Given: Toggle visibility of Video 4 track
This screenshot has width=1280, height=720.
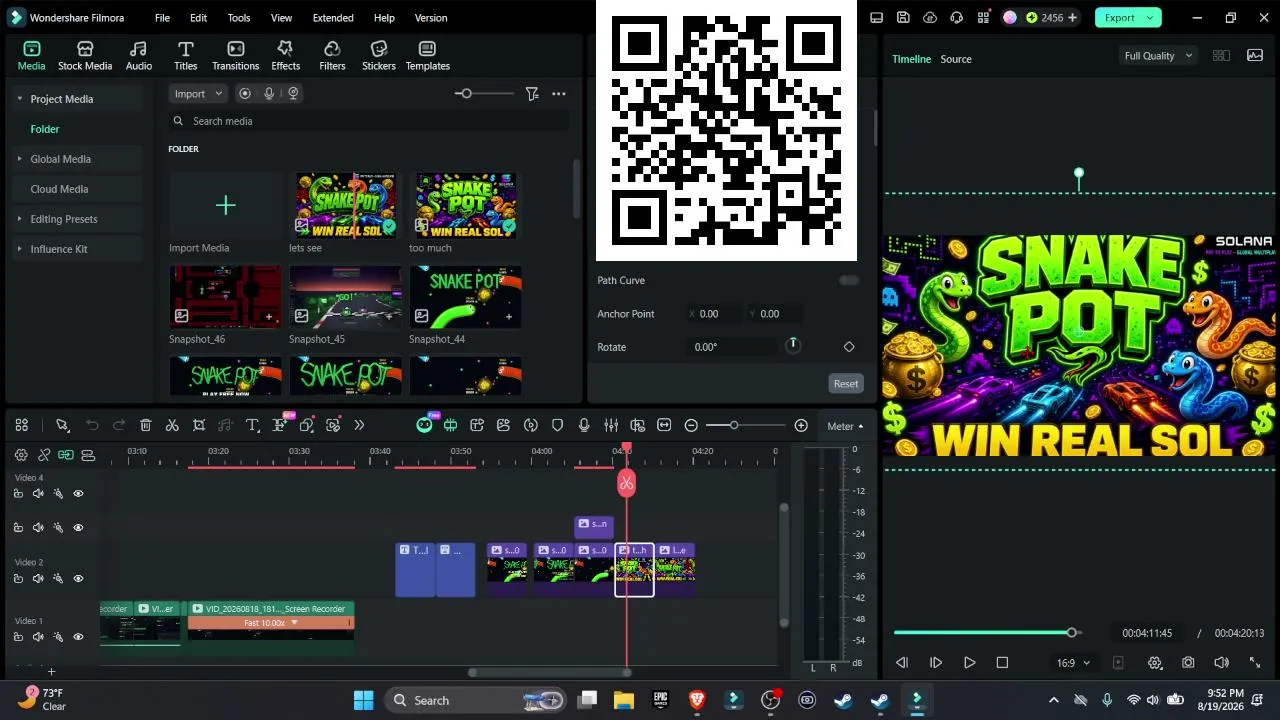Looking at the screenshot, I should 78,493.
